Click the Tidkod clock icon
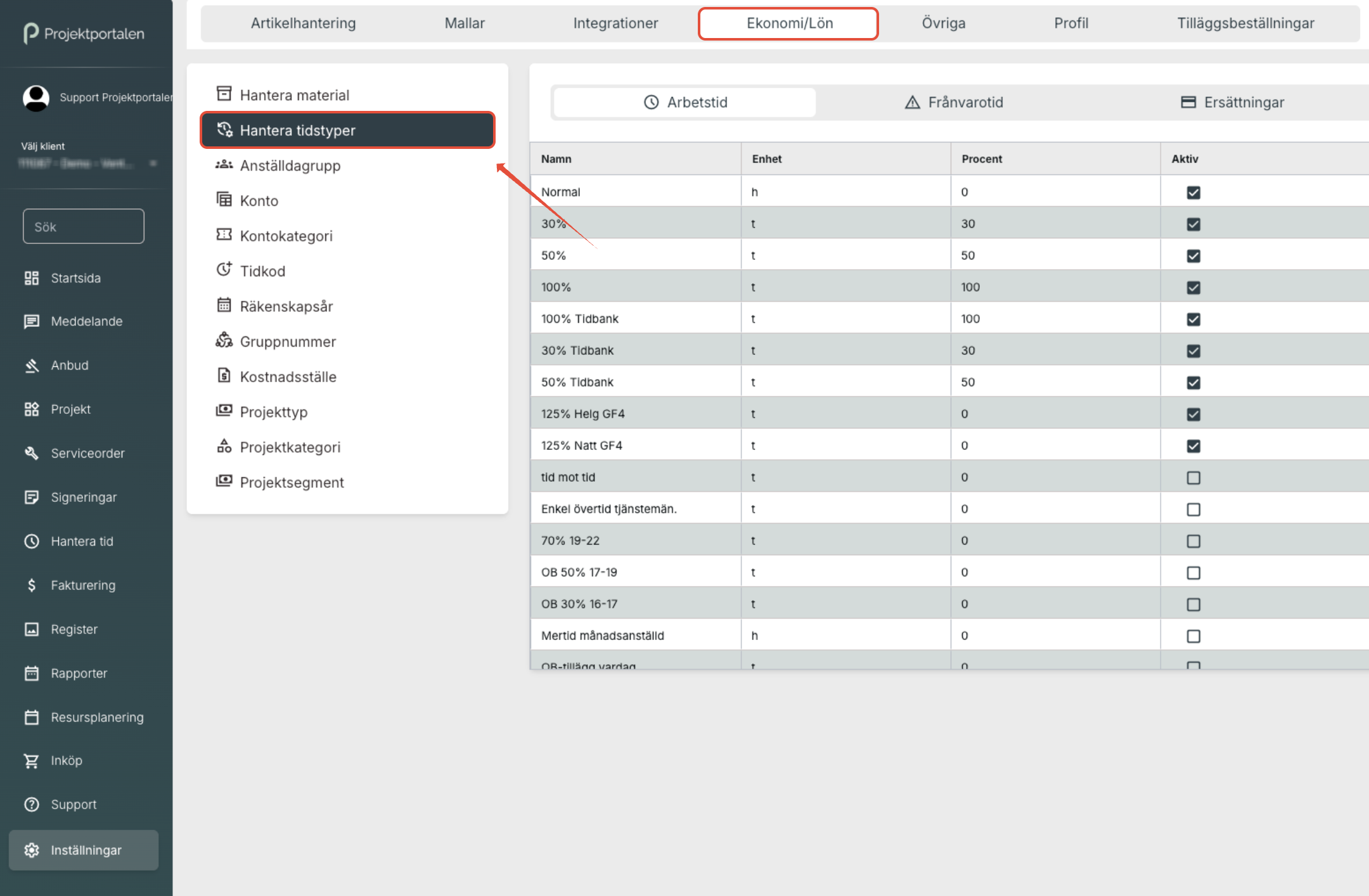The height and width of the screenshot is (896, 1369). point(224,270)
